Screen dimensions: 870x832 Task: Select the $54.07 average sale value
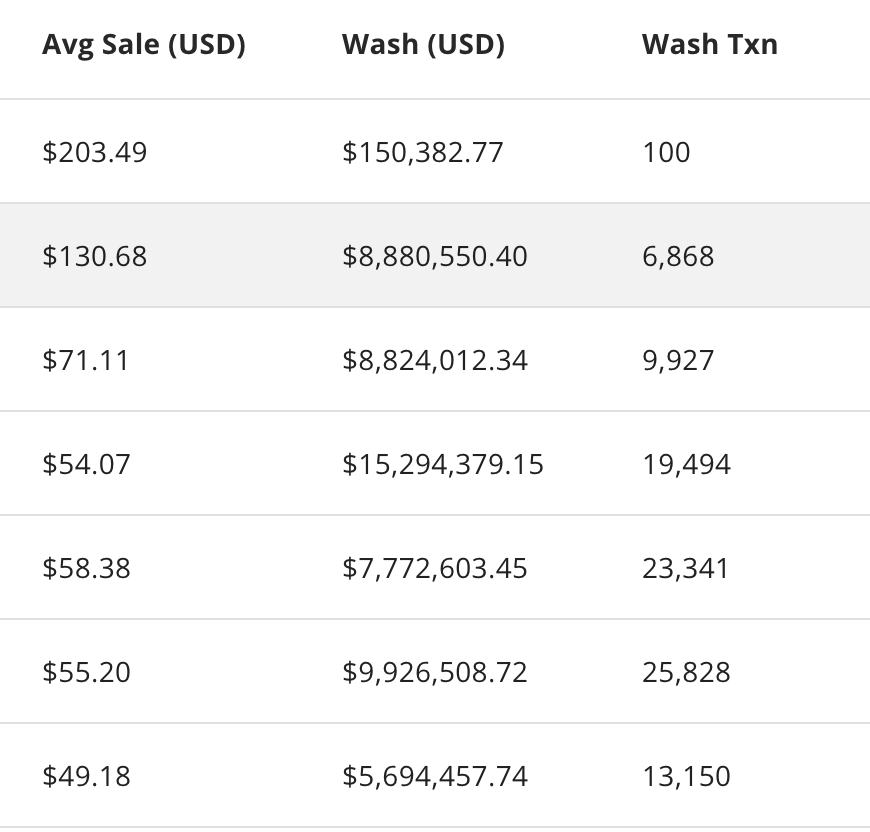[86, 465]
